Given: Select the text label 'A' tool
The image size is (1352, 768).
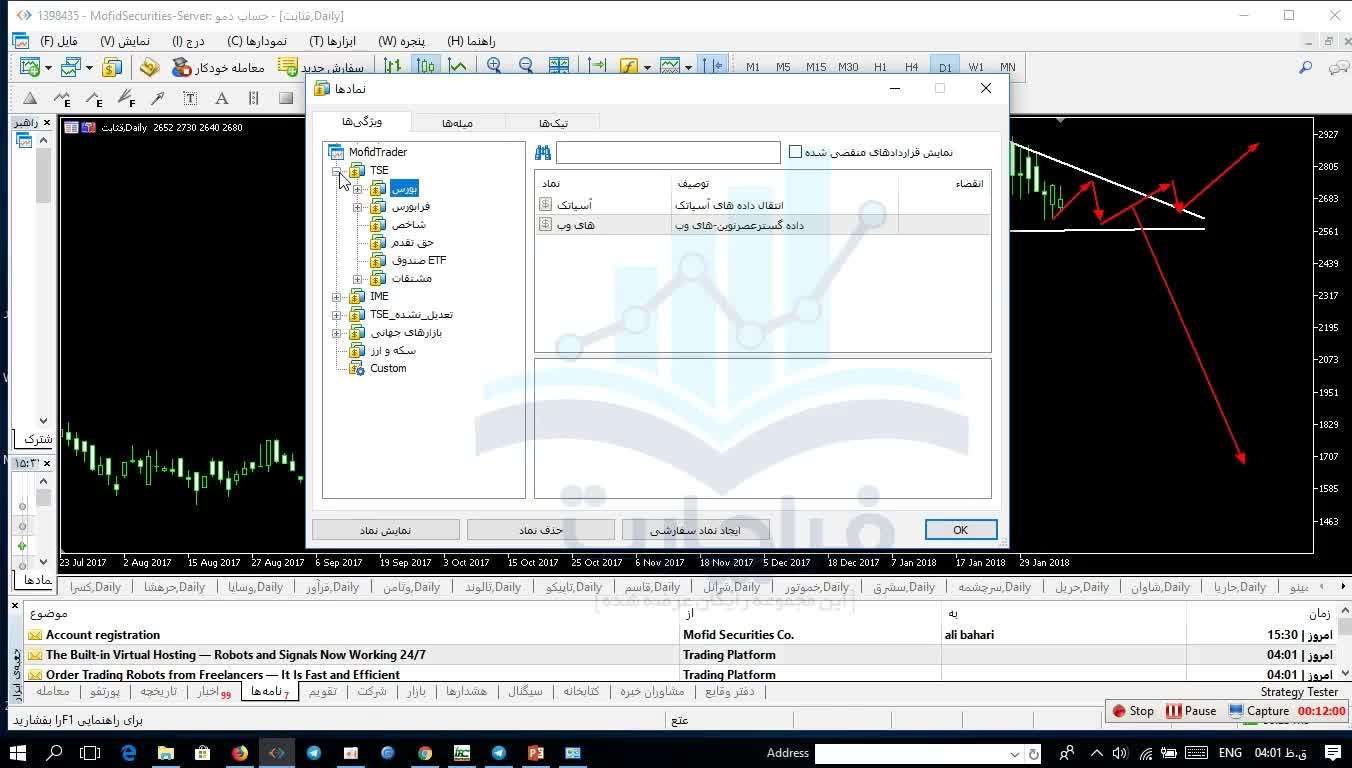Looking at the screenshot, I should (222, 98).
